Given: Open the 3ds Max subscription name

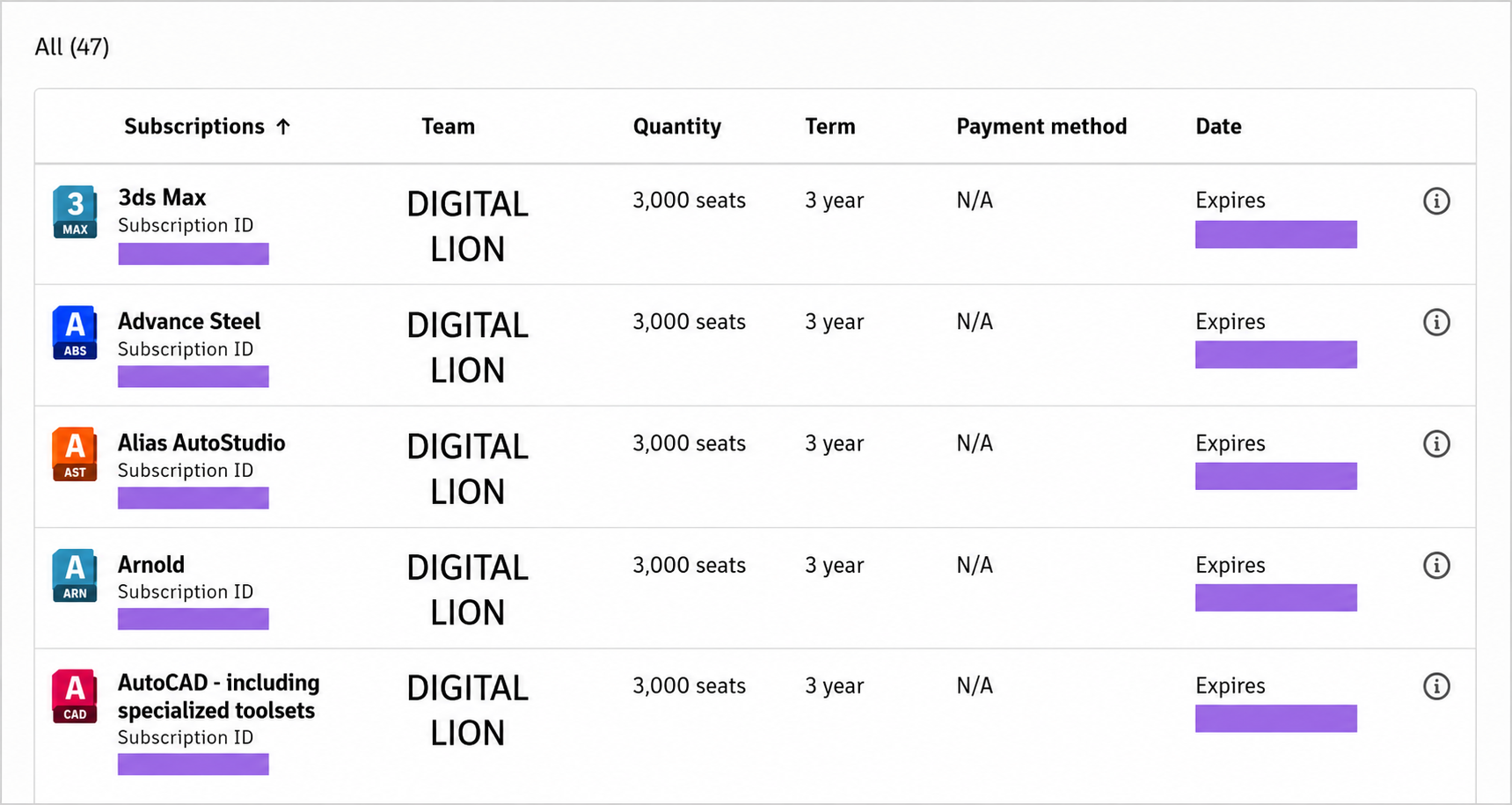Looking at the screenshot, I should point(163,197).
